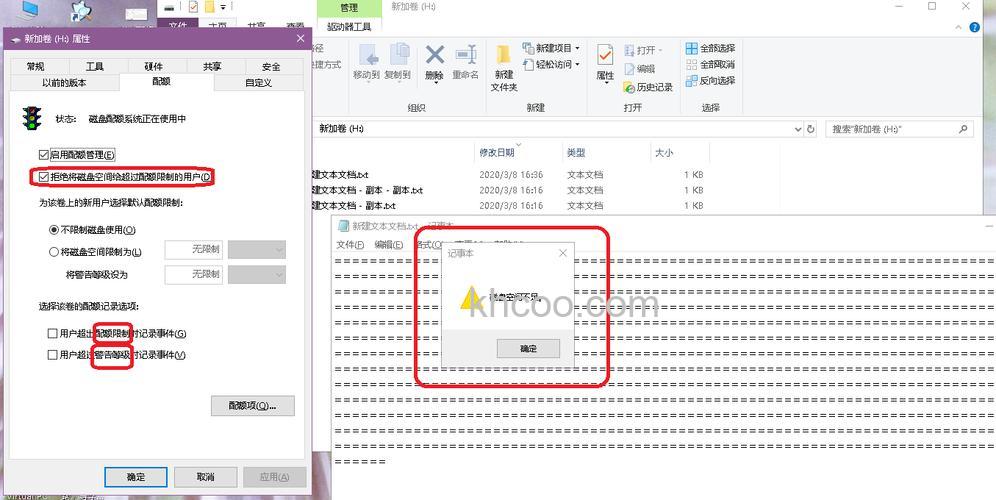Image resolution: width=996 pixels, height=500 pixels.
Task: Expand the Explorer address bar history dropdown
Action: coord(798,129)
